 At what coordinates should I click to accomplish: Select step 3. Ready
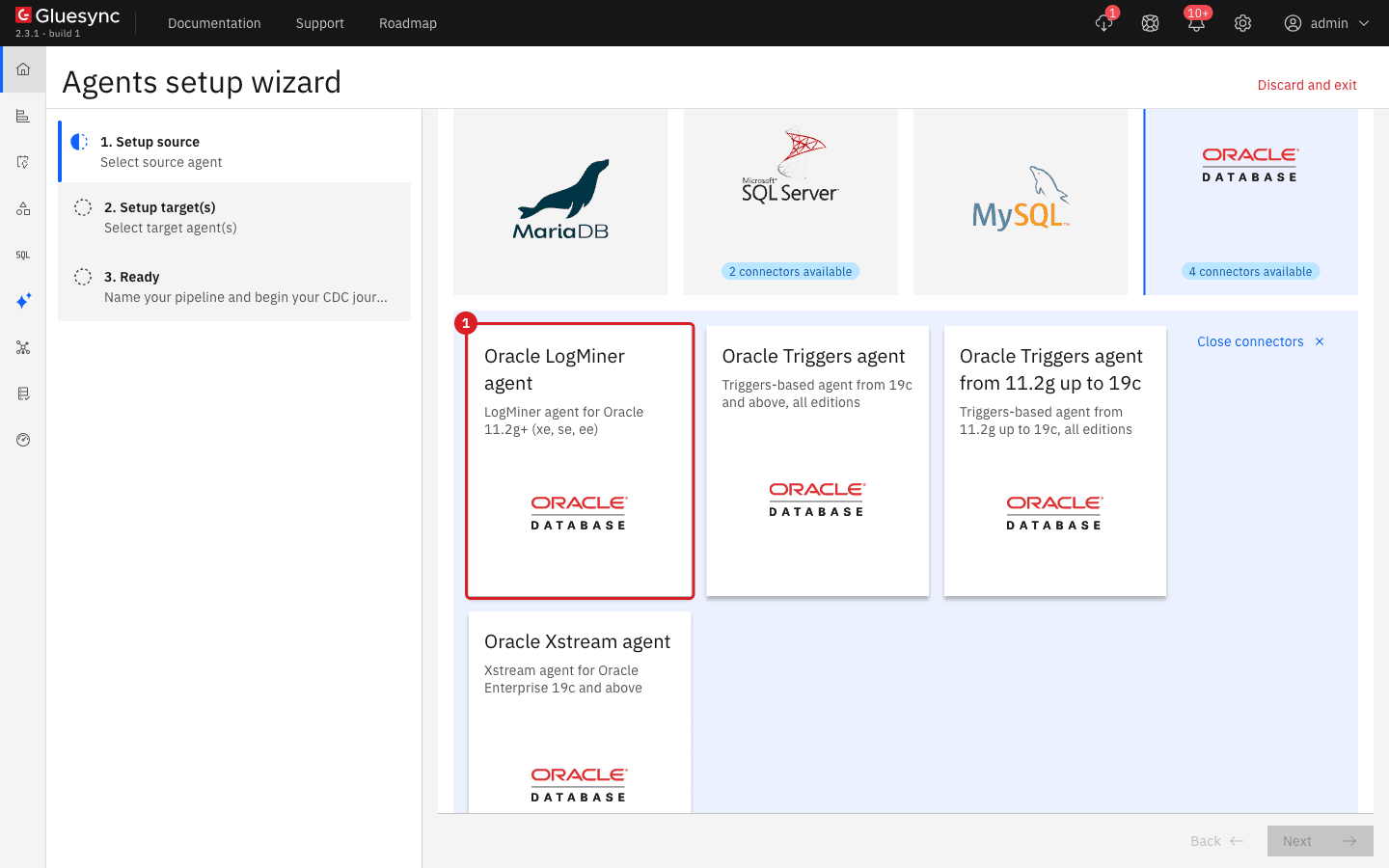point(234,286)
